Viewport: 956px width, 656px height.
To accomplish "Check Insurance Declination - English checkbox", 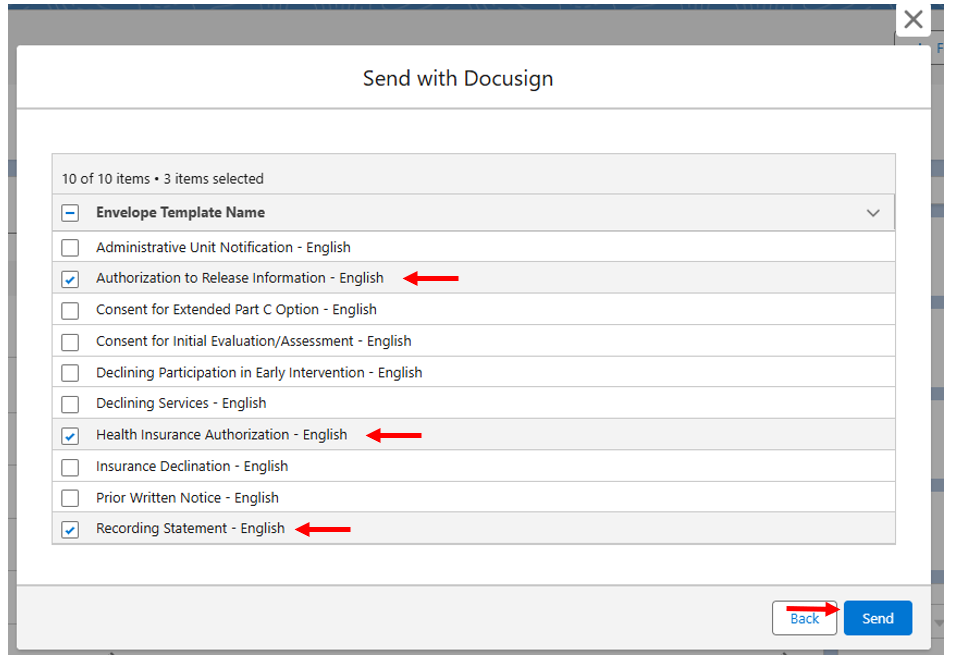I will coord(70,468).
